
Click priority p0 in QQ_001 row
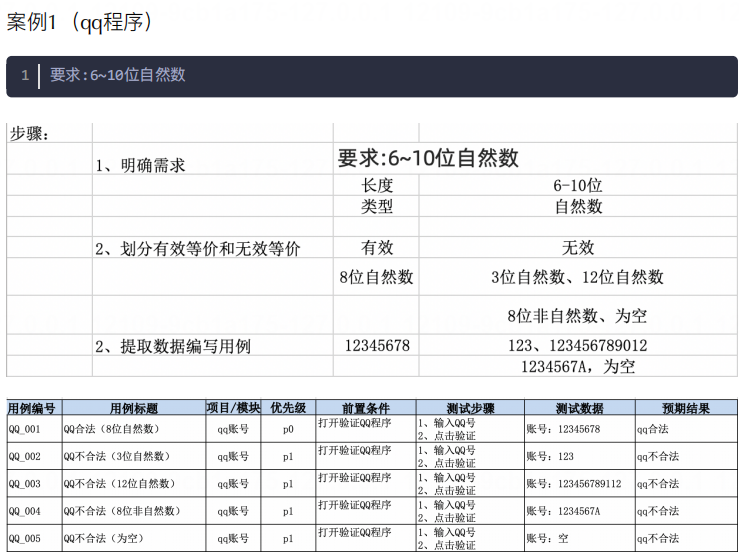pyautogui.click(x=288, y=429)
